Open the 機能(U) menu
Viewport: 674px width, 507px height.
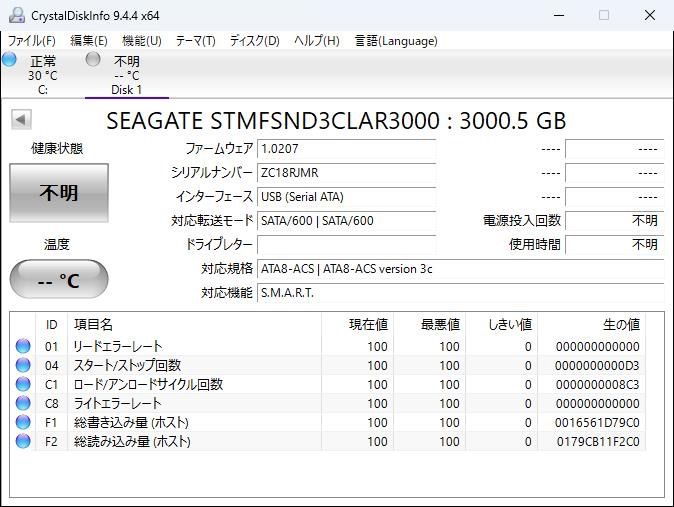click(x=142, y=41)
